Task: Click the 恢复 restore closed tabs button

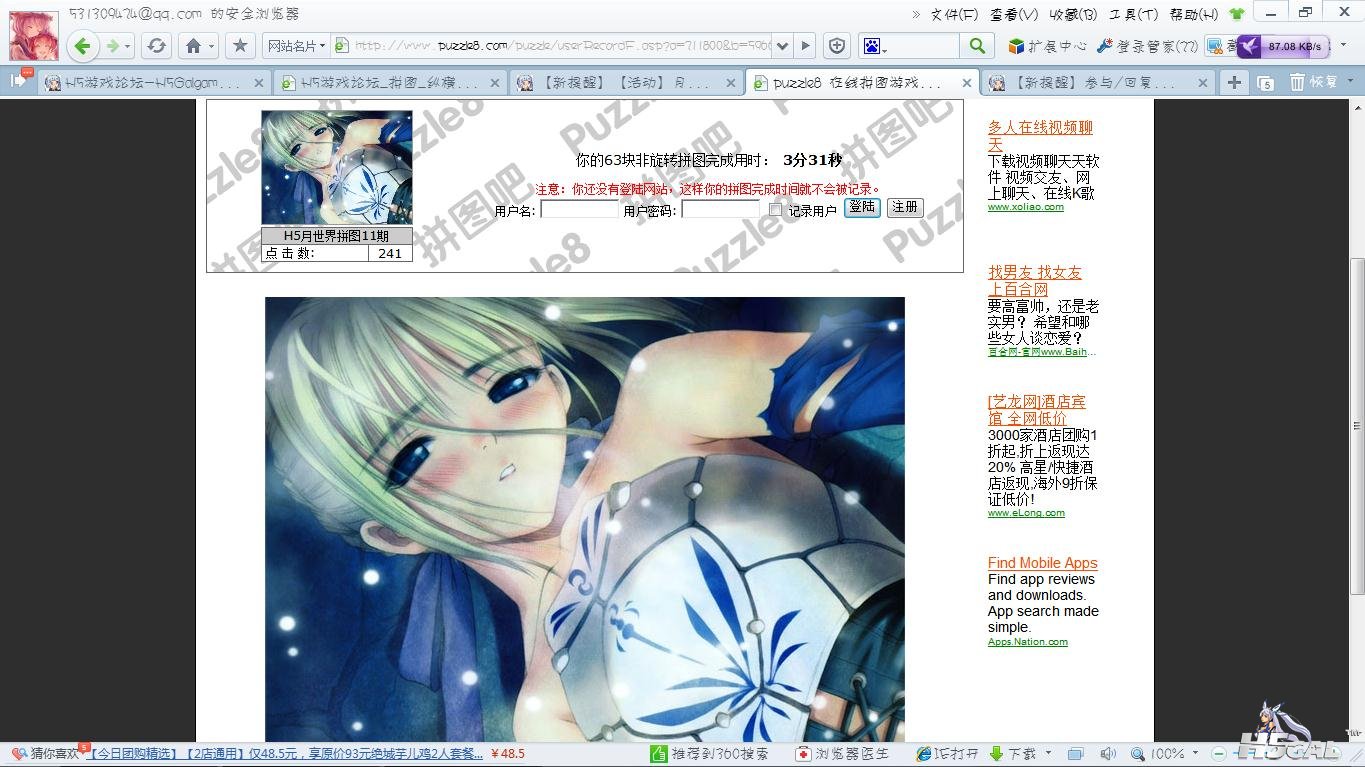Action: coord(1313,83)
